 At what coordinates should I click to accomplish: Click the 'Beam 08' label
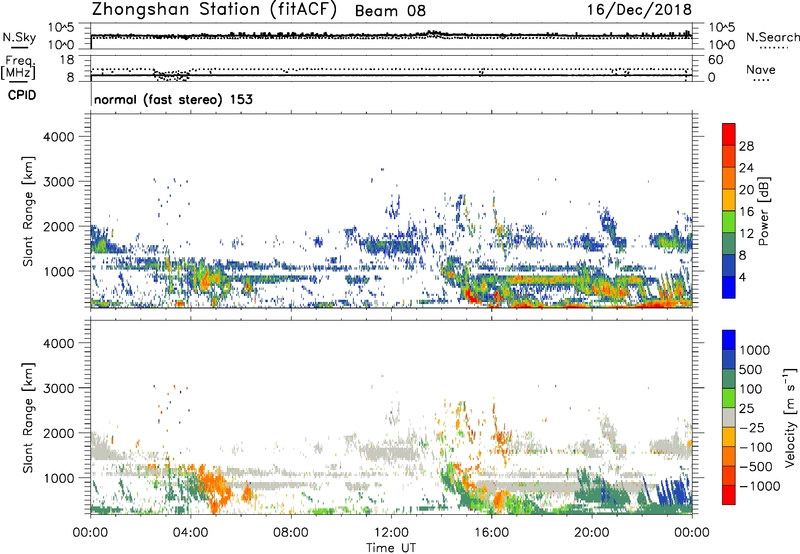[390, 11]
